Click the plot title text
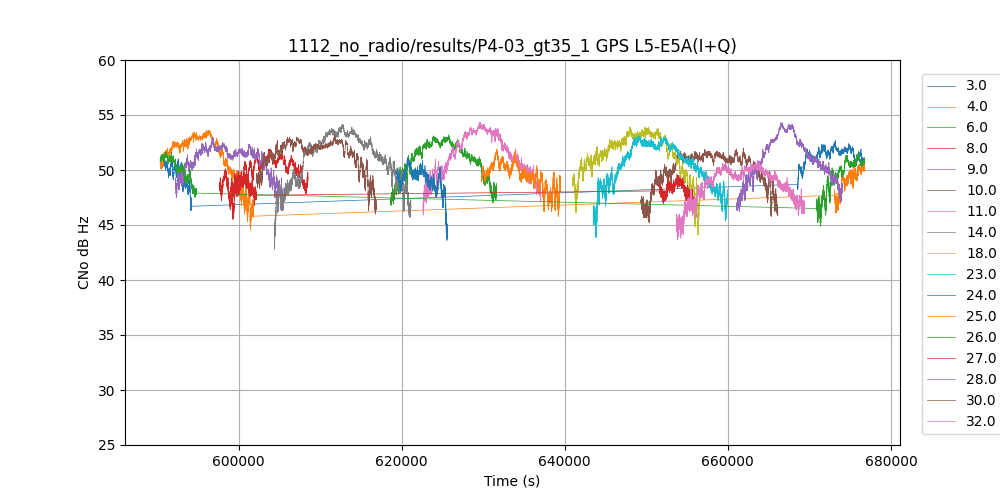 [512, 46]
